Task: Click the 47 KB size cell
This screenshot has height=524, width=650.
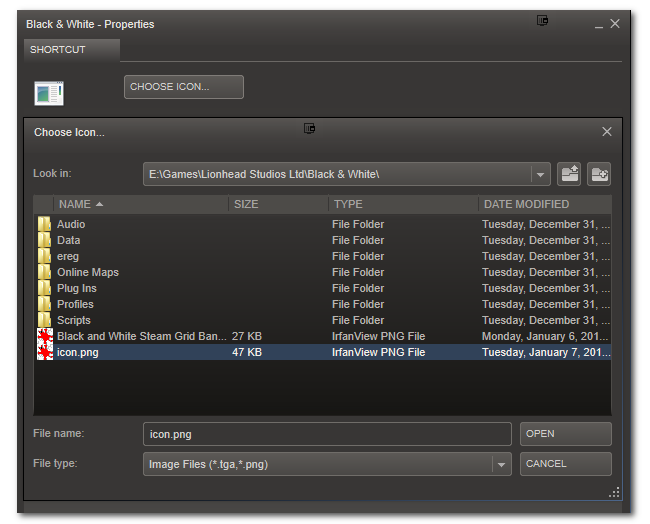Action: pyautogui.click(x=247, y=352)
